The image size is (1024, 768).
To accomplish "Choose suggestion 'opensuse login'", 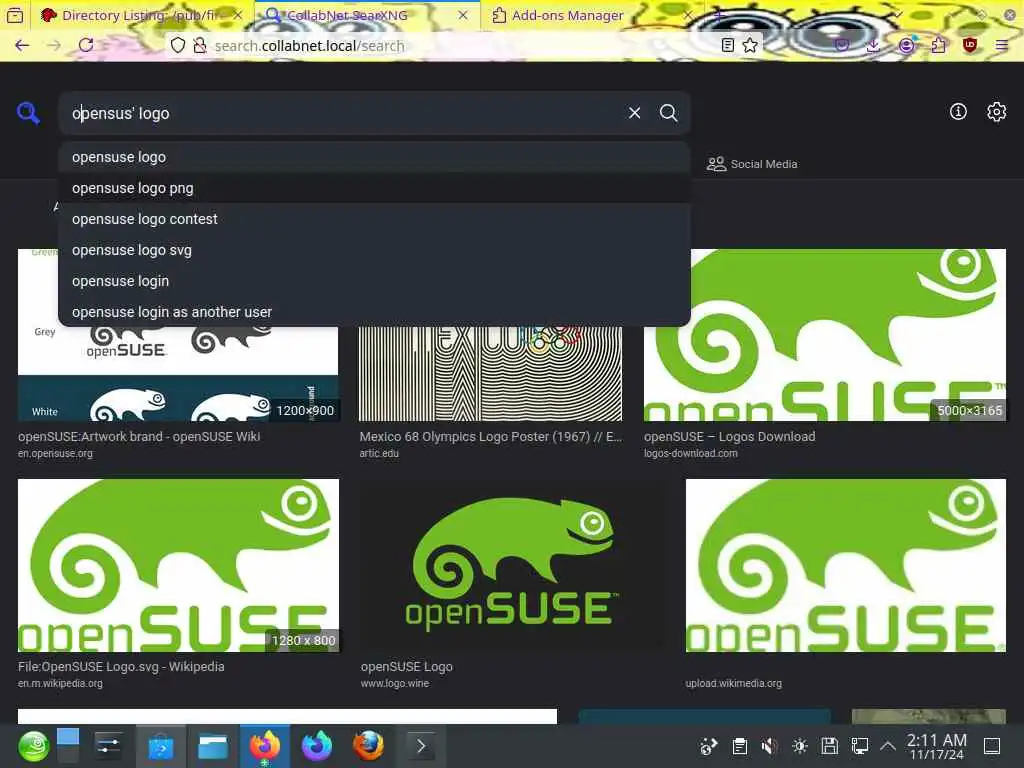I will pos(374,281).
